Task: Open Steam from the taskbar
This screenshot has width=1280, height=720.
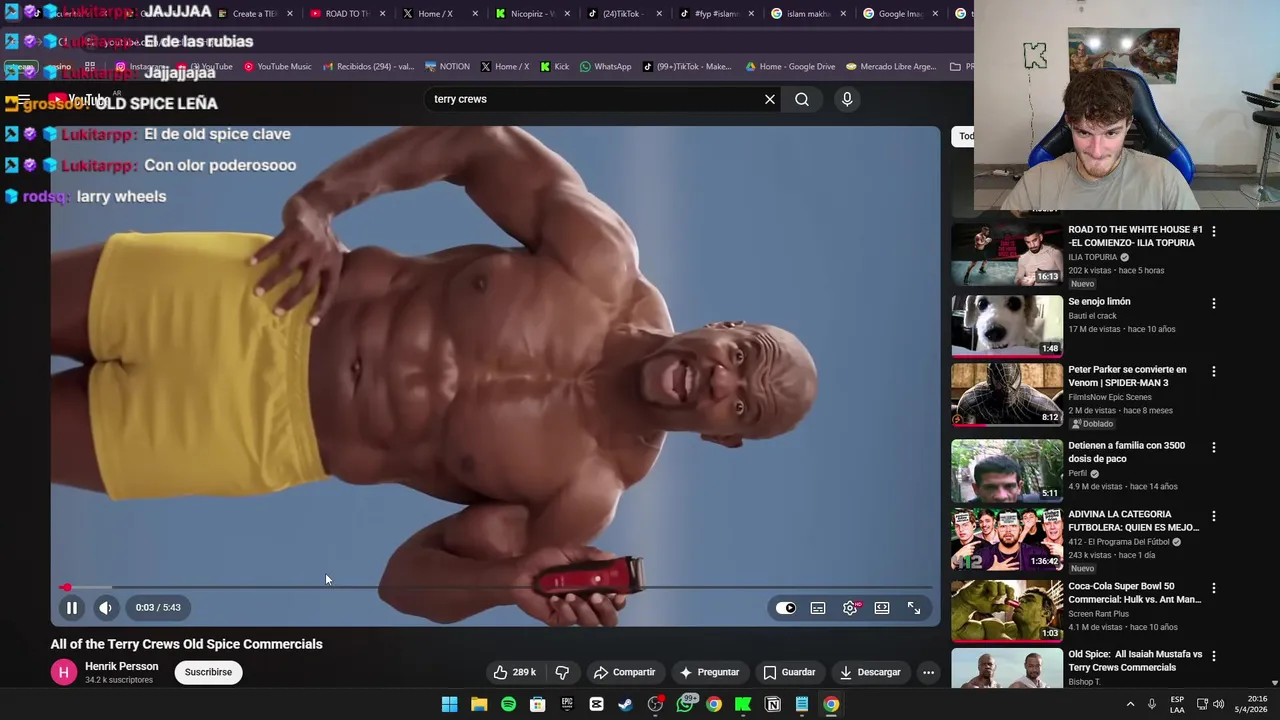Action: pos(626,704)
